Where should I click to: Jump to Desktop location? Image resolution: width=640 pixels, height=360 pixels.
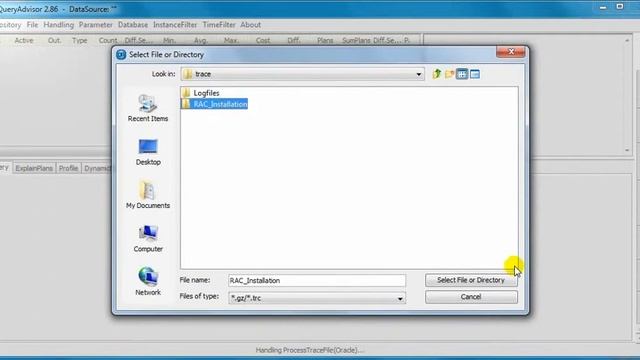click(x=148, y=152)
